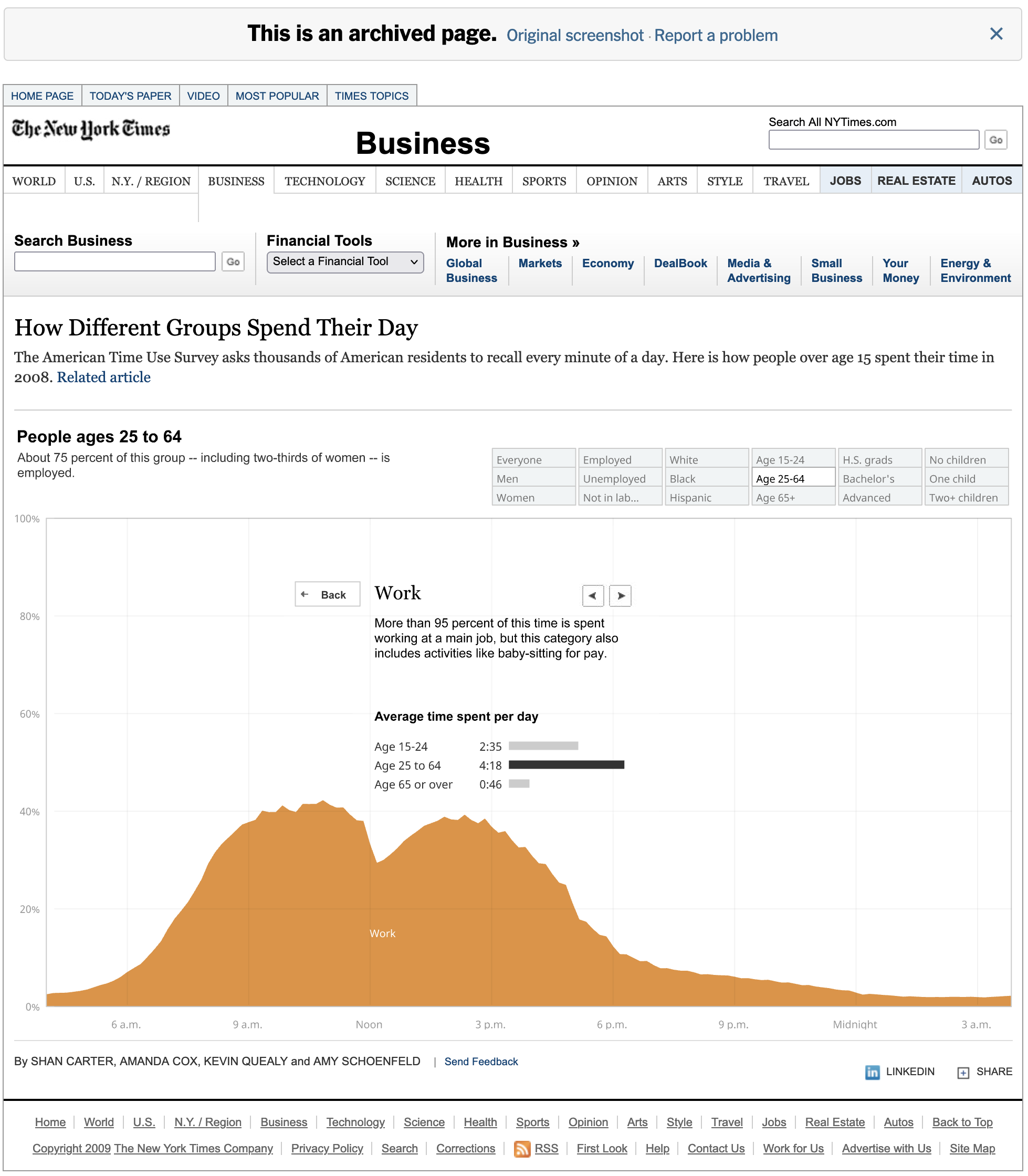Click the previous category arrow button

(593, 595)
